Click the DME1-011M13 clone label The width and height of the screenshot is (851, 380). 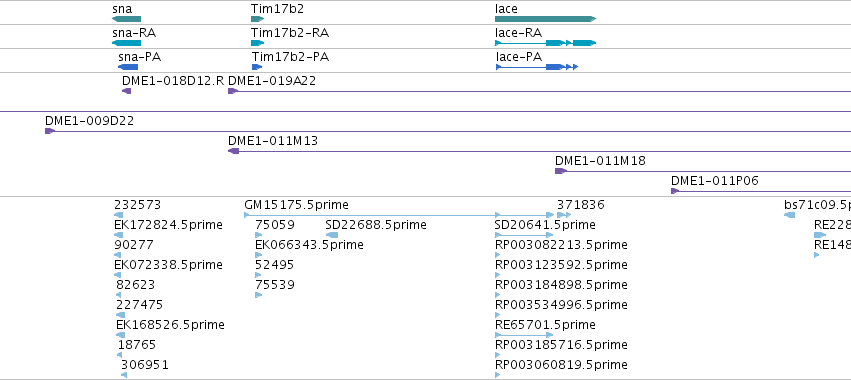pyautogui.click(x=273, y=141)
